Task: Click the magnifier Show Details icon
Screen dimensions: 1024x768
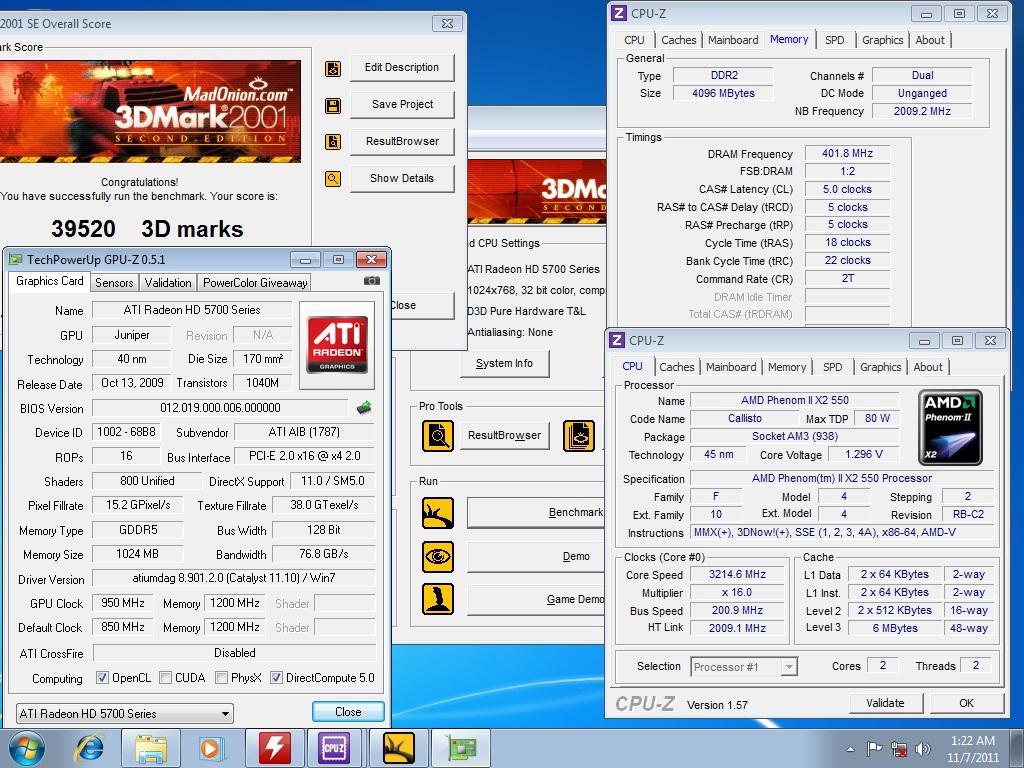Action: pyautogui.click(x=332, y=178)
